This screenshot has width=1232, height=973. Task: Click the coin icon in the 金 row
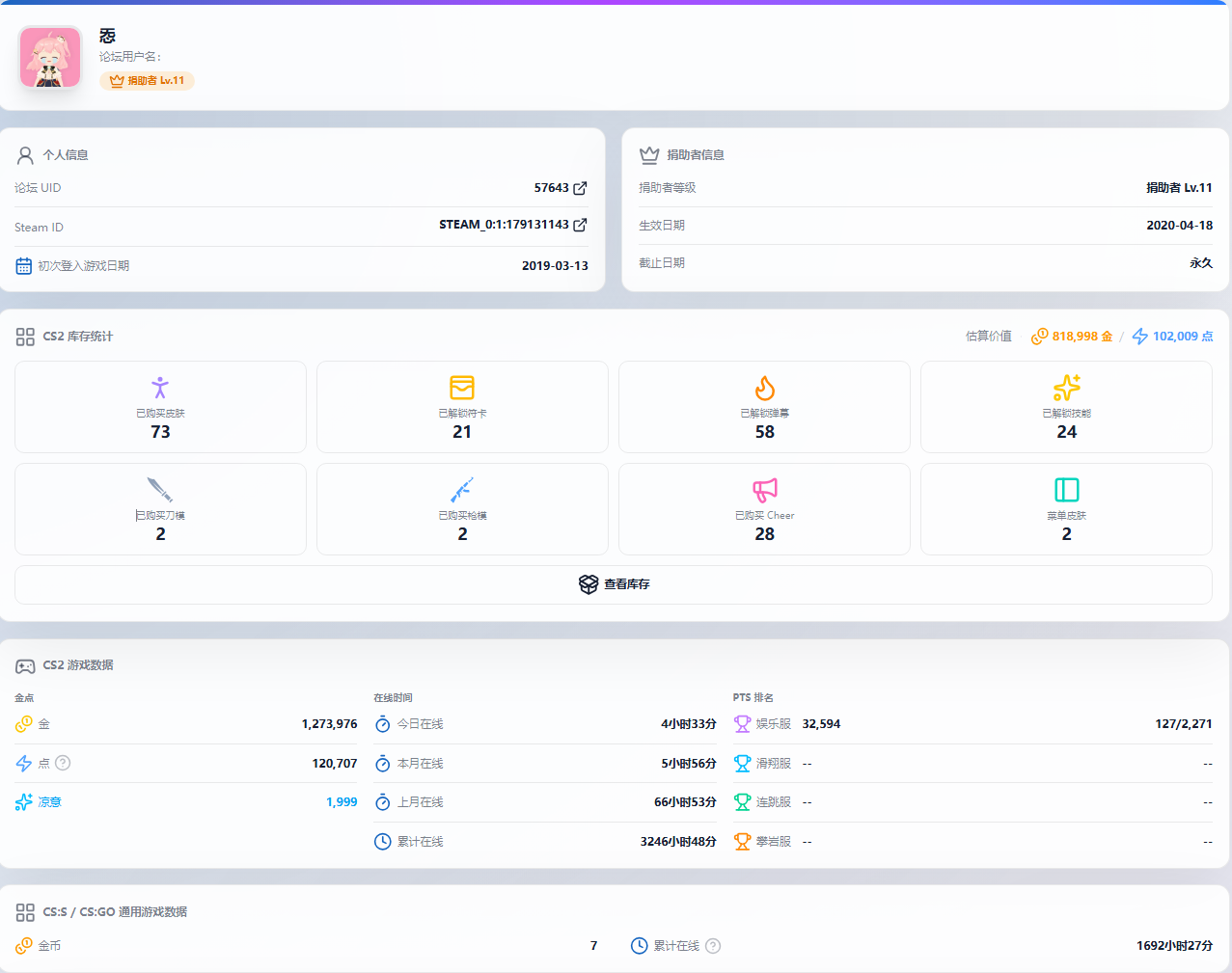coord(24,724)
